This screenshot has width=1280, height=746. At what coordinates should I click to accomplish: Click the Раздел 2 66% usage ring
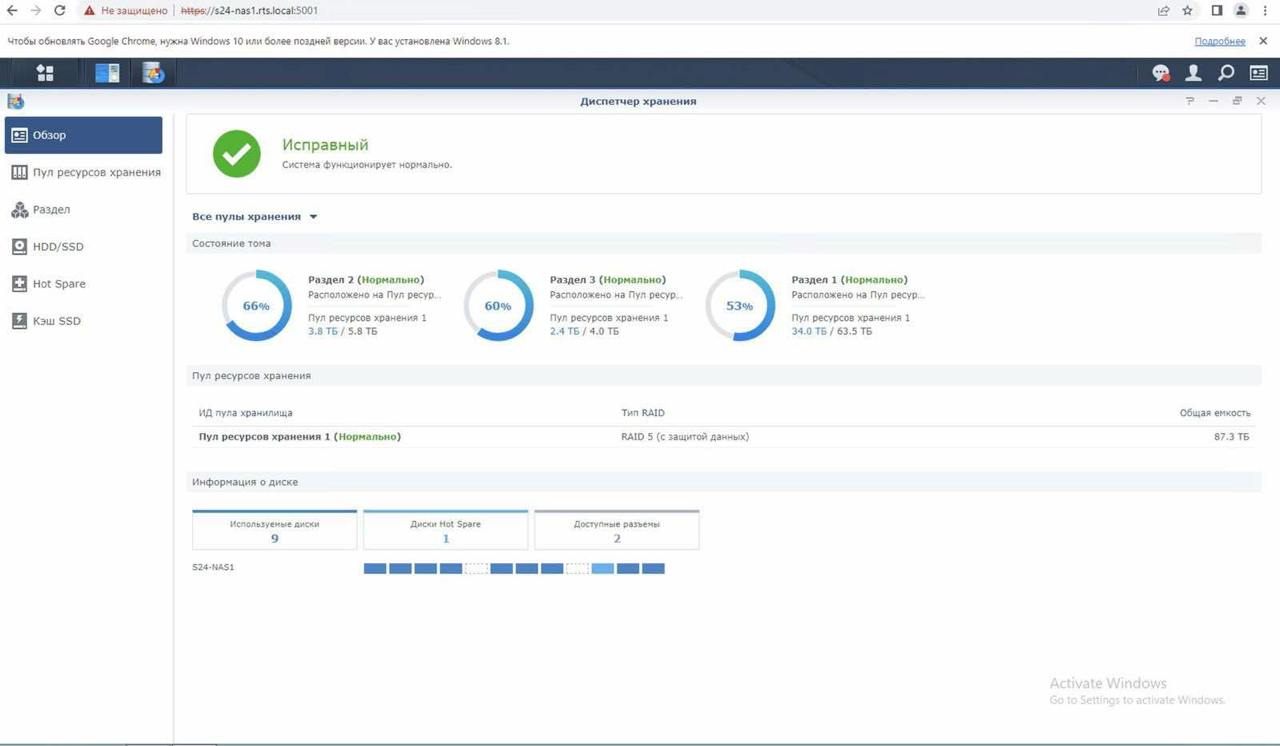[x=257, y=306]
